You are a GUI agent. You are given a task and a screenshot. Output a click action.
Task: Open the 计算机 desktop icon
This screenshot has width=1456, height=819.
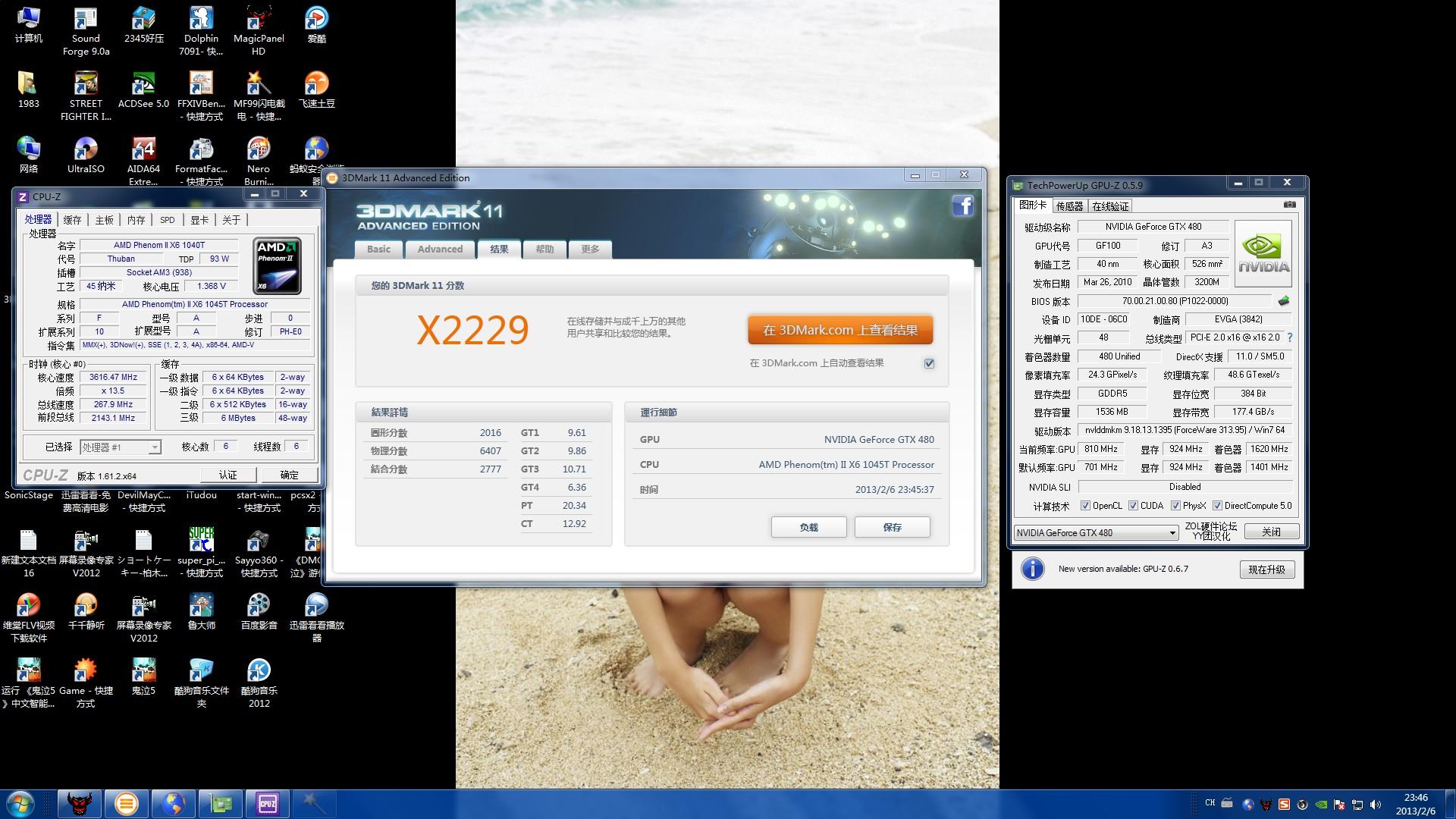click(x=28, y=25)
